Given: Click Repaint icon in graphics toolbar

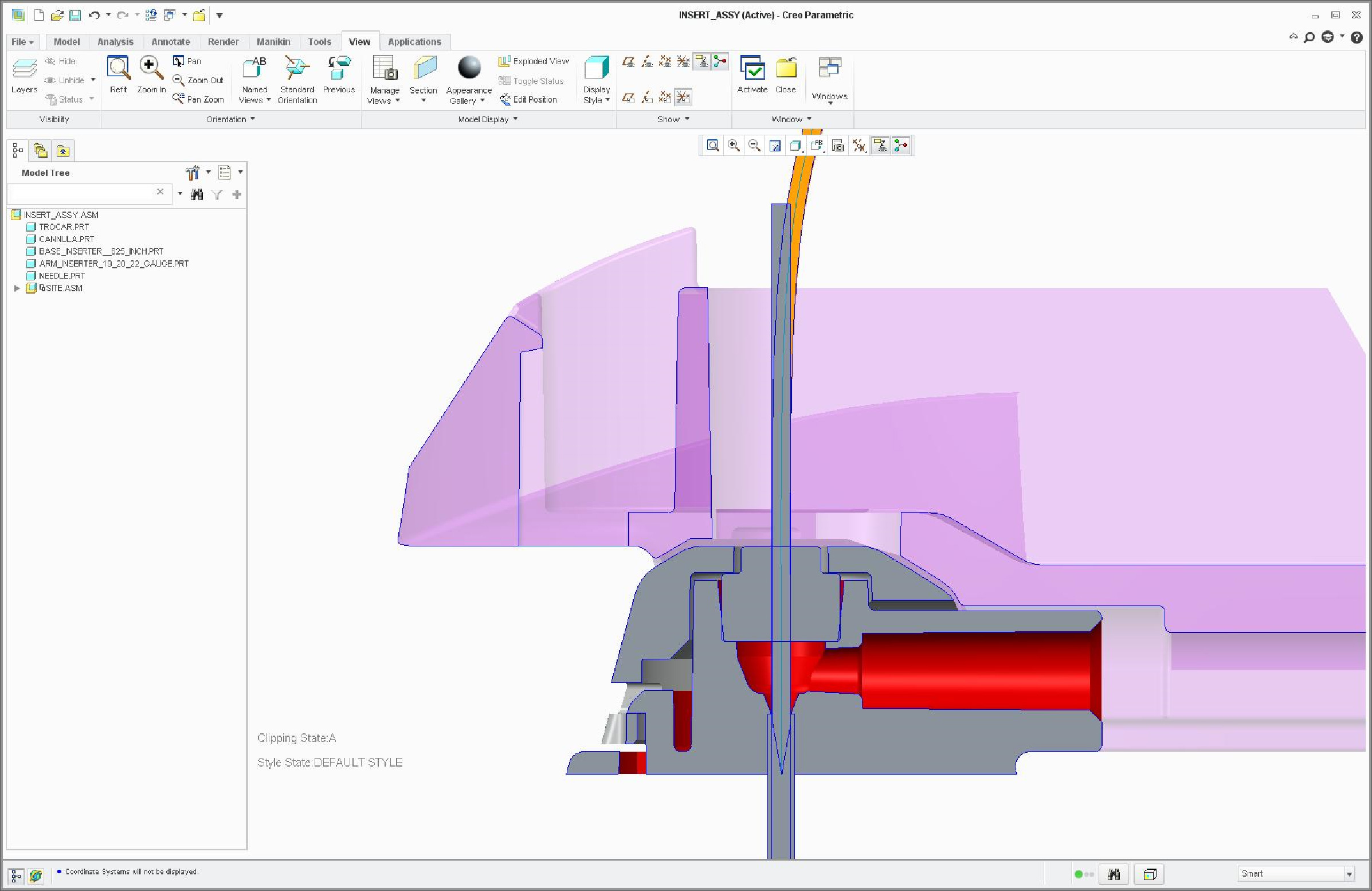Looking at the screenshot, I should [x=775, y=146].
